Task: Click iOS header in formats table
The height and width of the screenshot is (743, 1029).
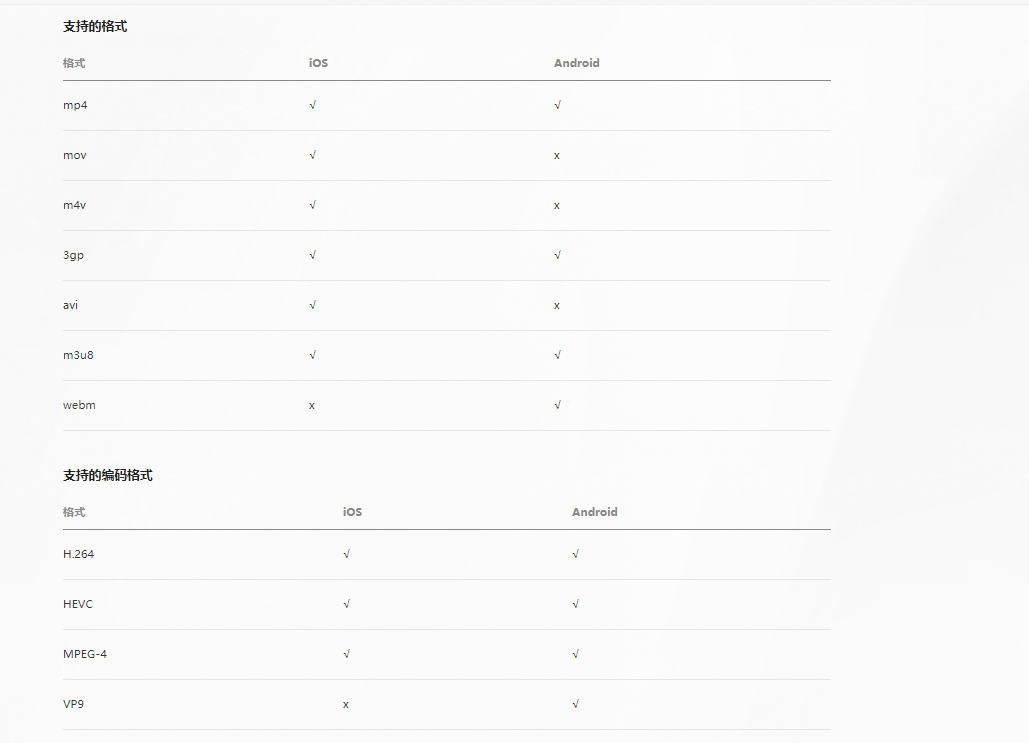Action: click(x=318, y=63)
